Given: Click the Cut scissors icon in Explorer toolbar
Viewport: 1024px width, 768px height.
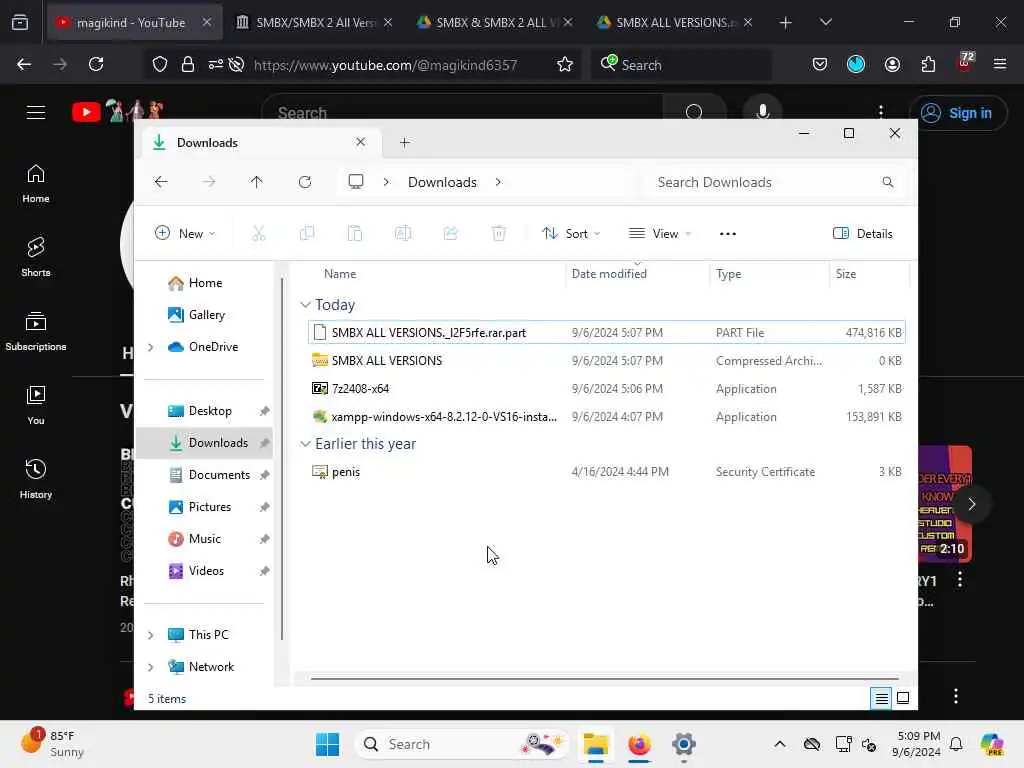Looking at the screenshot, I should click(x=259, y=233).
